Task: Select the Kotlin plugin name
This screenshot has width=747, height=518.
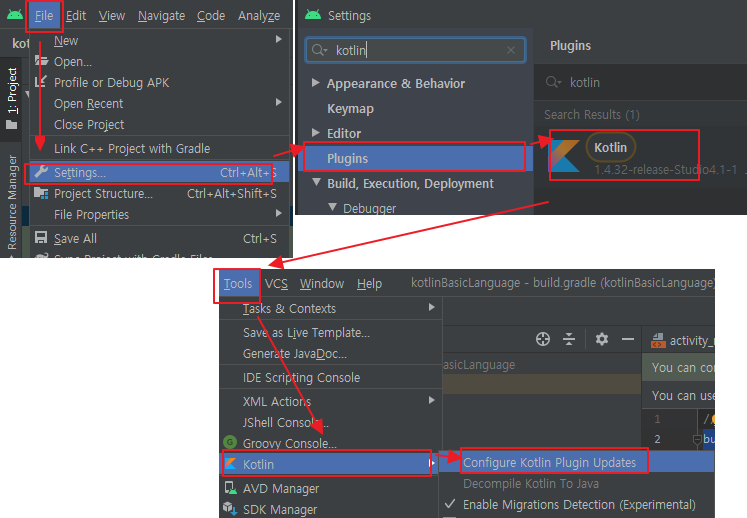Action: [610, 148]
